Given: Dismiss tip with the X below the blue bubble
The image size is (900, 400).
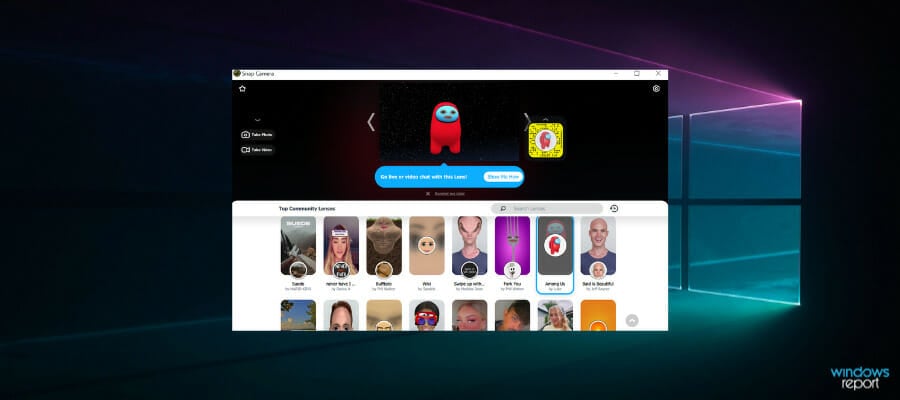Looking at the screenshot, I should tap(428, 193).
